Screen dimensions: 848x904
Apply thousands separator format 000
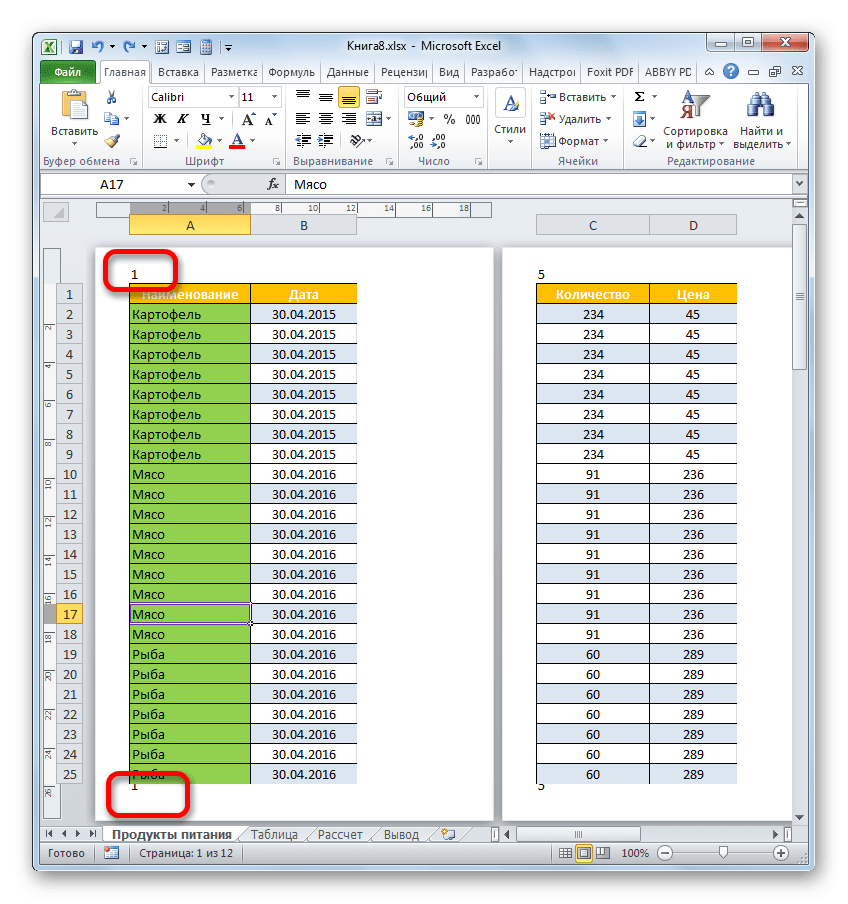tap(473, 119)
